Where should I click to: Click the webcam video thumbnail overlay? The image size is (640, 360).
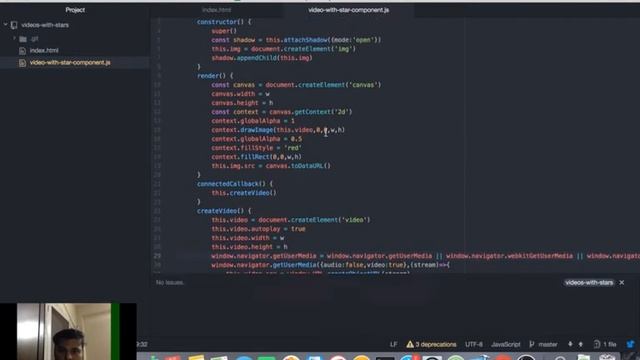68,331
